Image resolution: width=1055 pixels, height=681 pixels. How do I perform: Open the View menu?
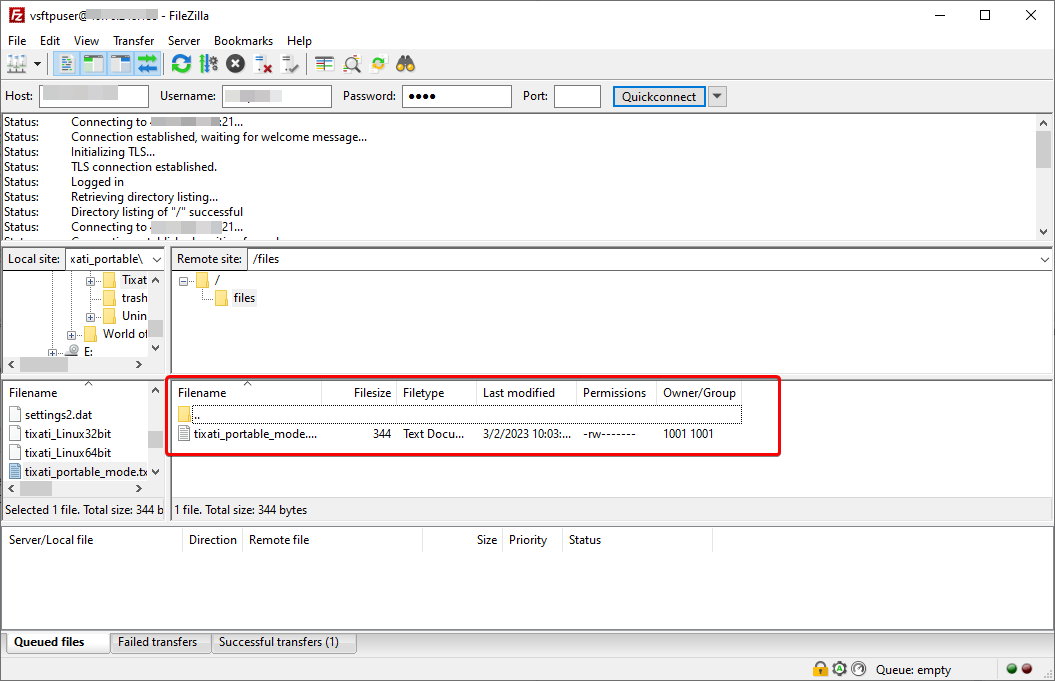coord(86,40)
